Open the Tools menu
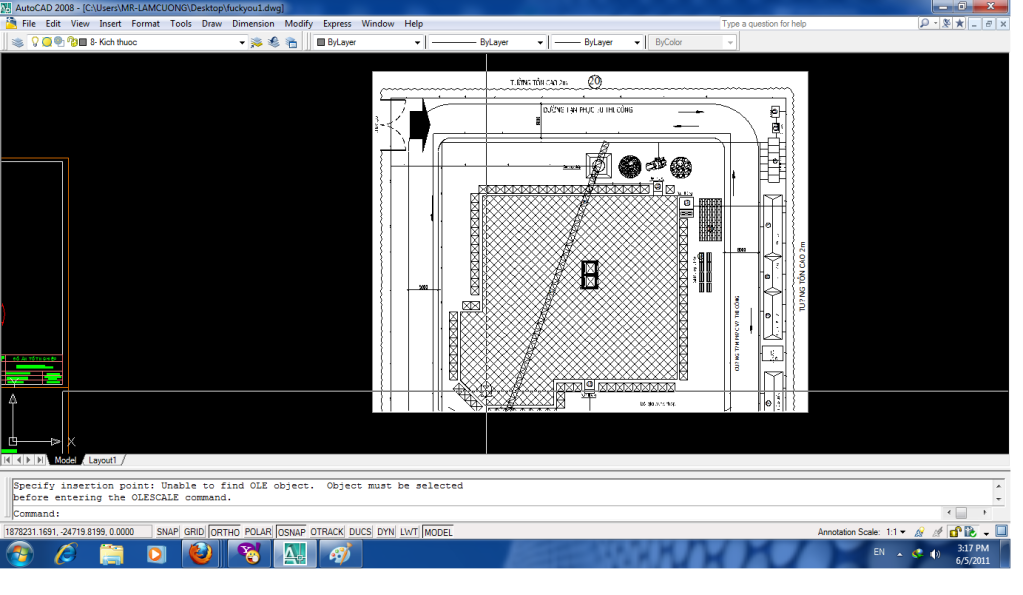Screen dimensions: 1023x595 tap(181, 23)
